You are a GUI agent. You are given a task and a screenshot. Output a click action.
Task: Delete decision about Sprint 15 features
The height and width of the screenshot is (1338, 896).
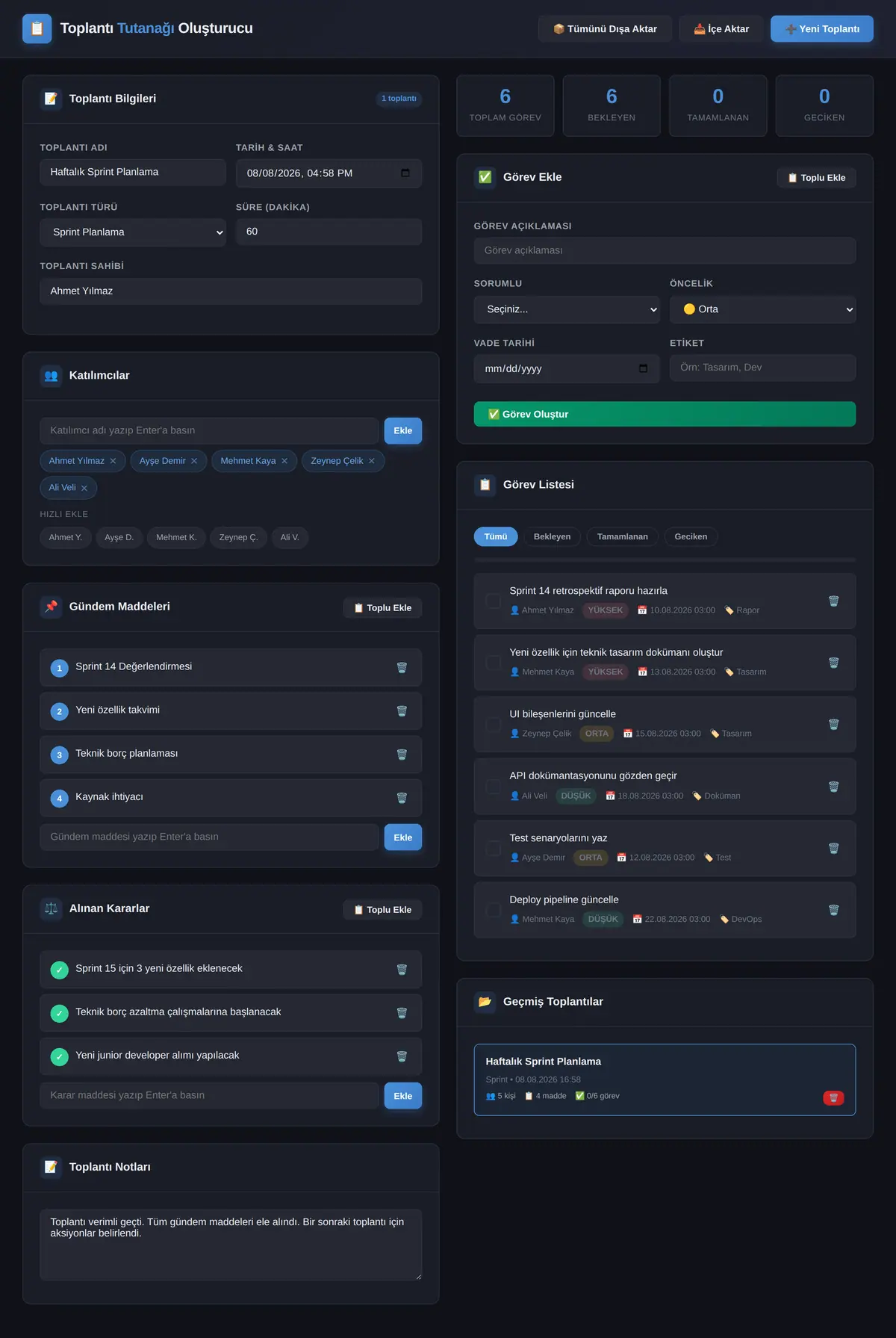click(x=402, y=969)
